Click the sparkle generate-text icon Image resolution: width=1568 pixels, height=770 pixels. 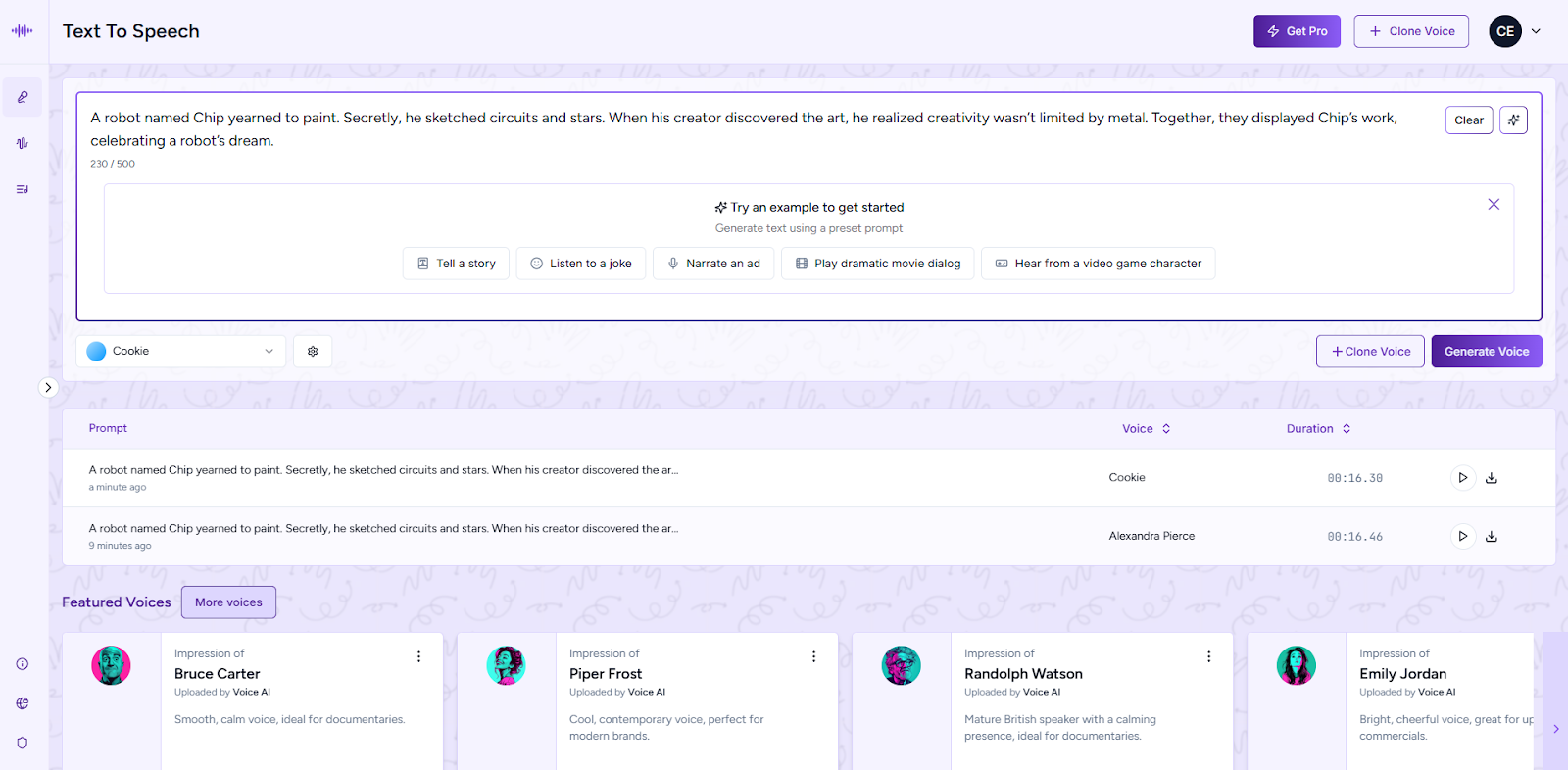point(1514,120)
